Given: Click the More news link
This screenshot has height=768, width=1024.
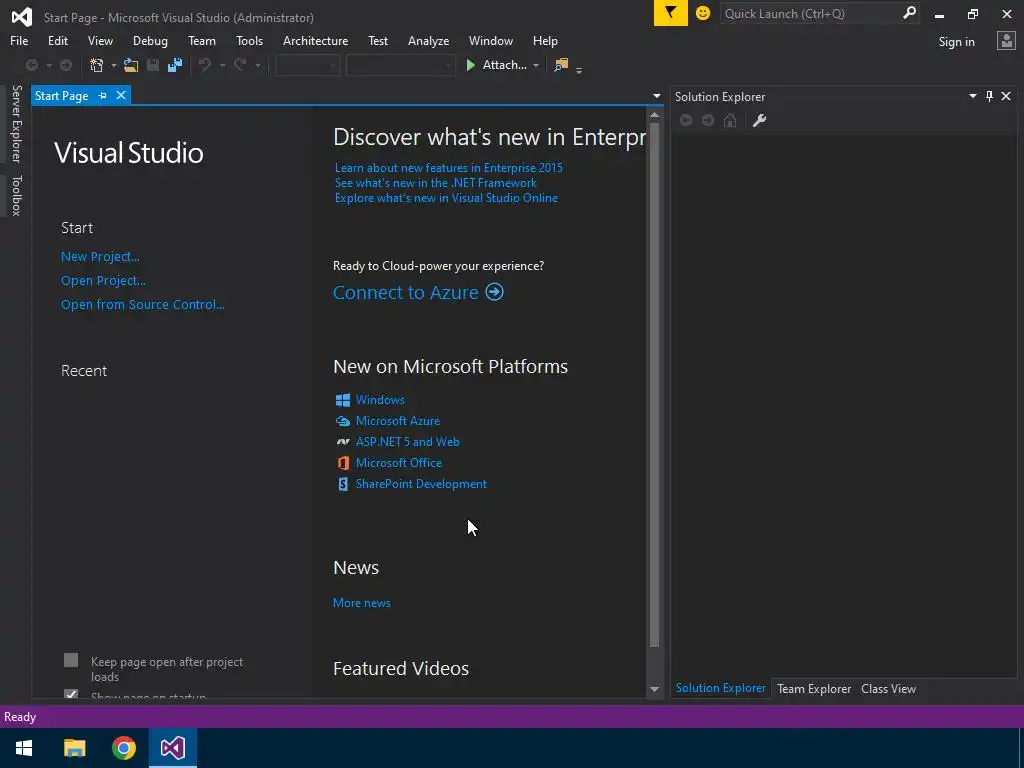Looking at the screenshot, I should (362, 603).
